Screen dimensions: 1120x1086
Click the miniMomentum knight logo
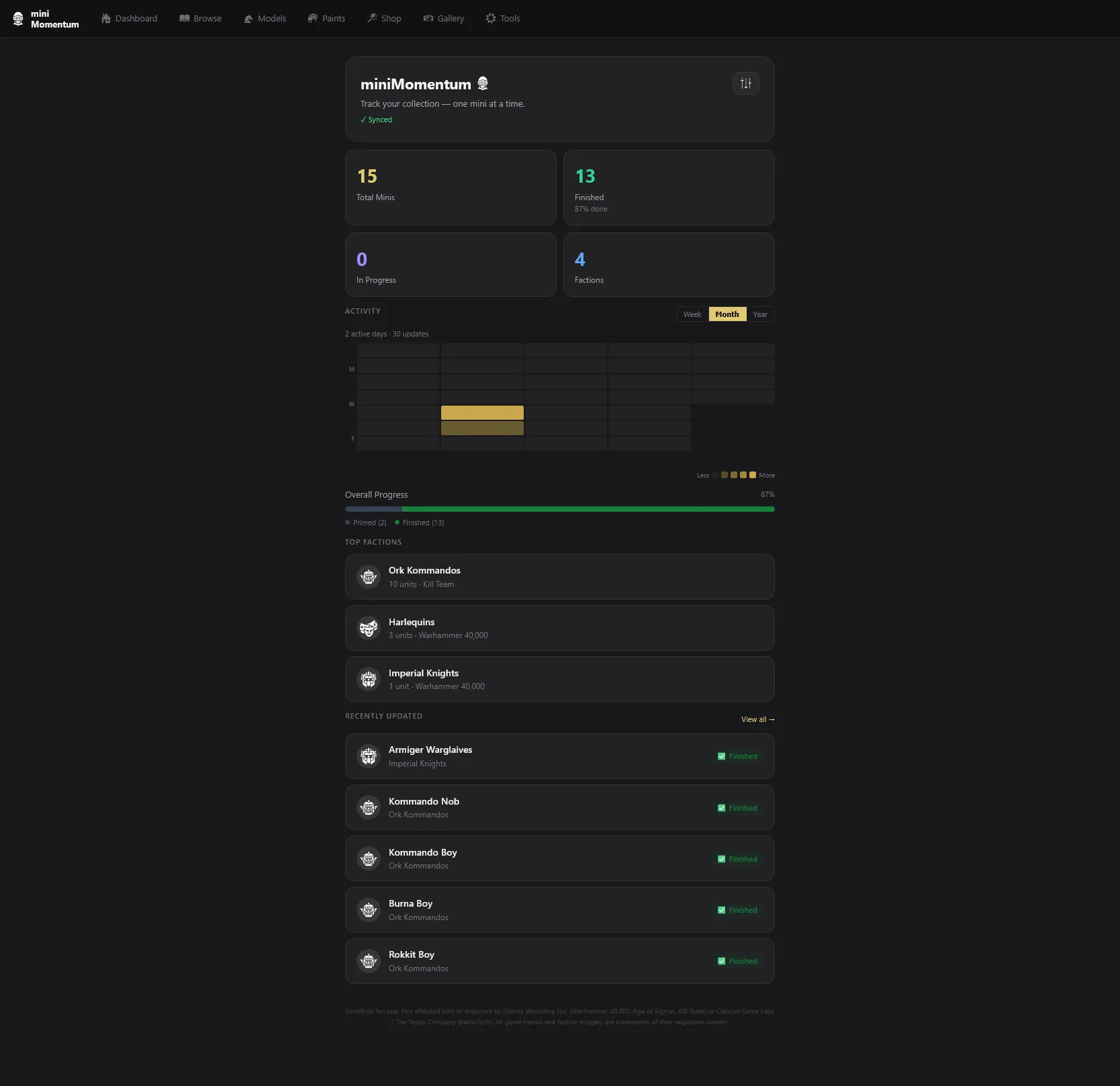click(17, 18)
